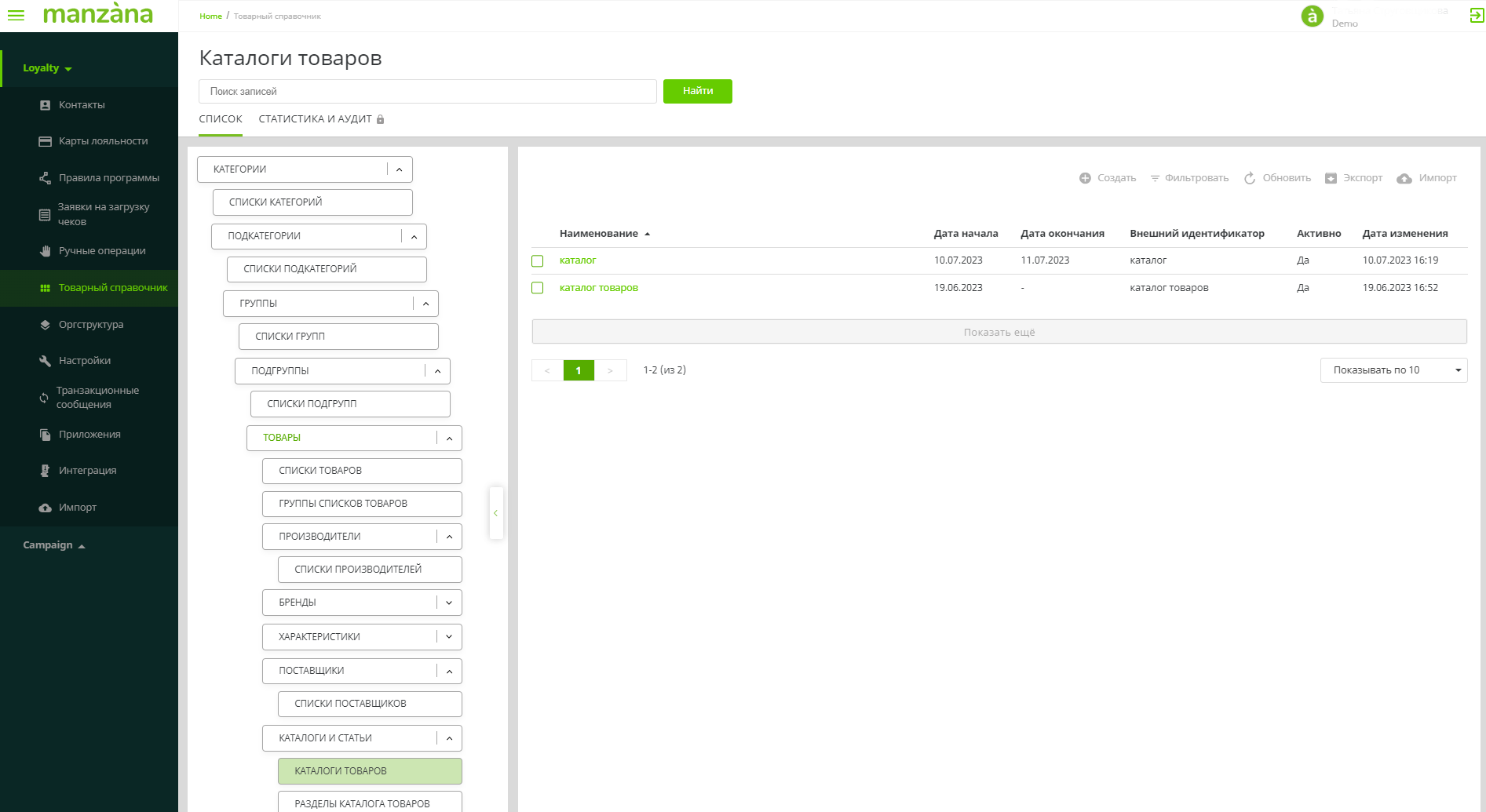Open Оргструктура in the sidebar menu
Viewport: 1486px width, 812px height.
[90, 325]
